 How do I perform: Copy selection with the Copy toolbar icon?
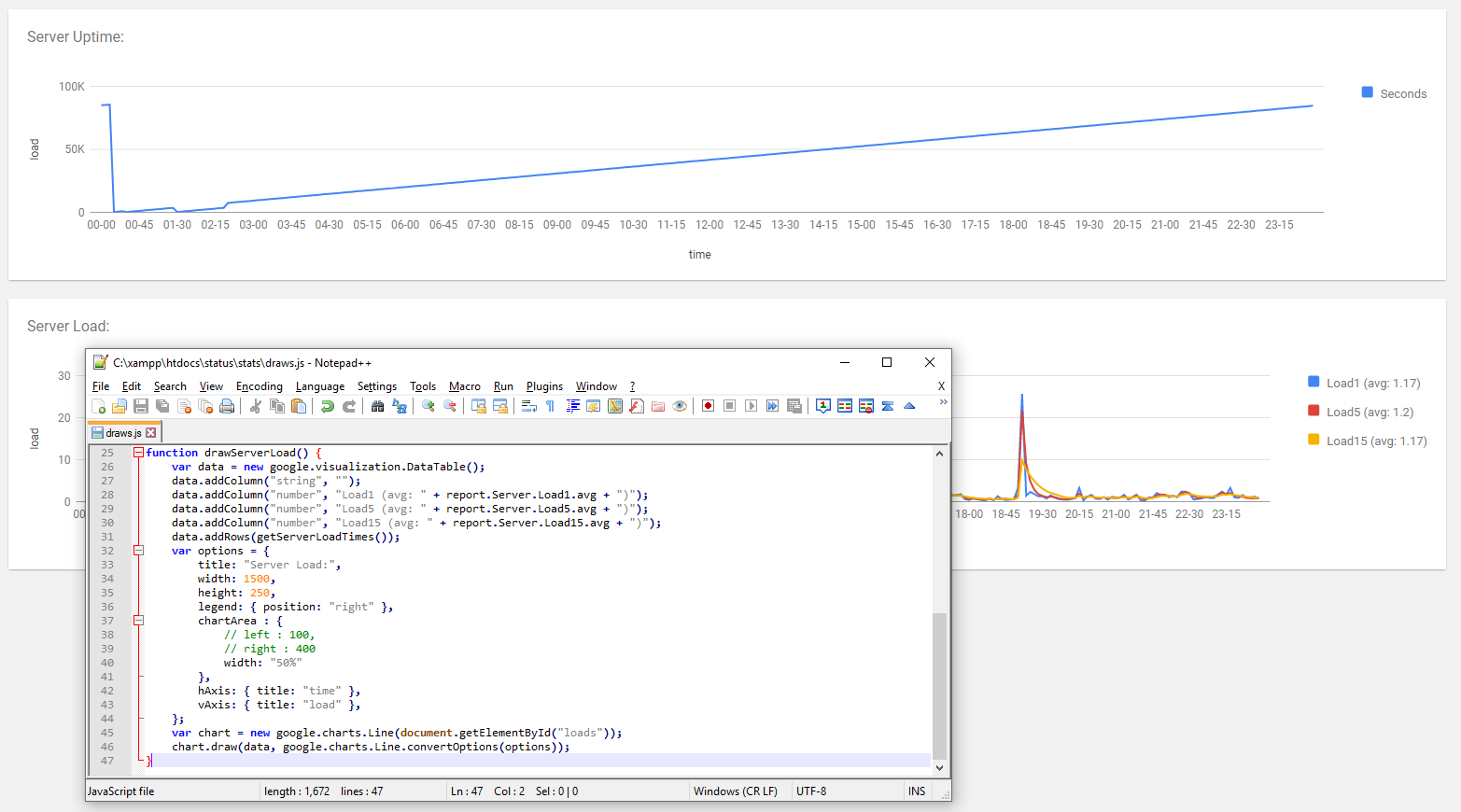point(277,406)
